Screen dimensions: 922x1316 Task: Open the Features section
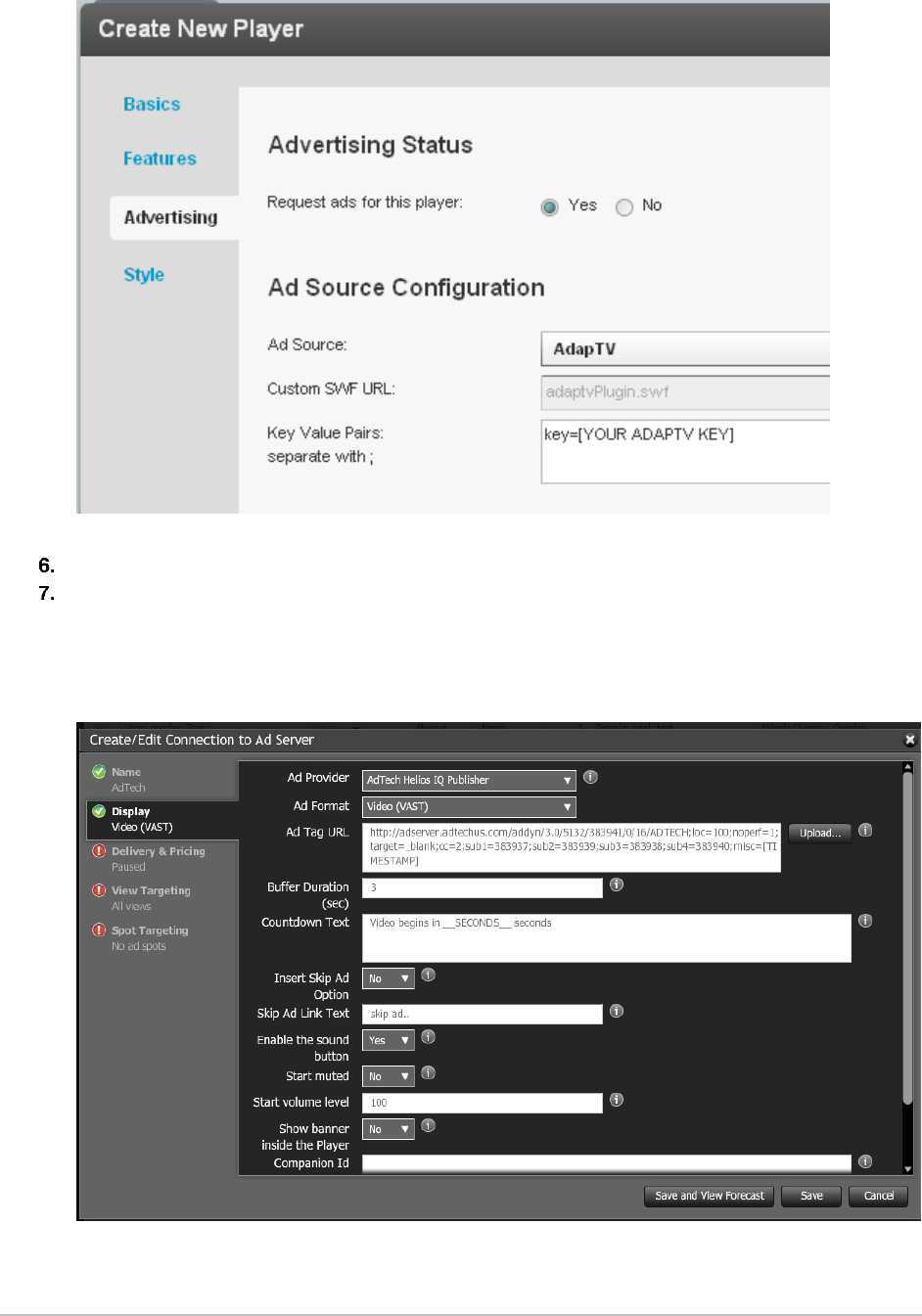160,159
